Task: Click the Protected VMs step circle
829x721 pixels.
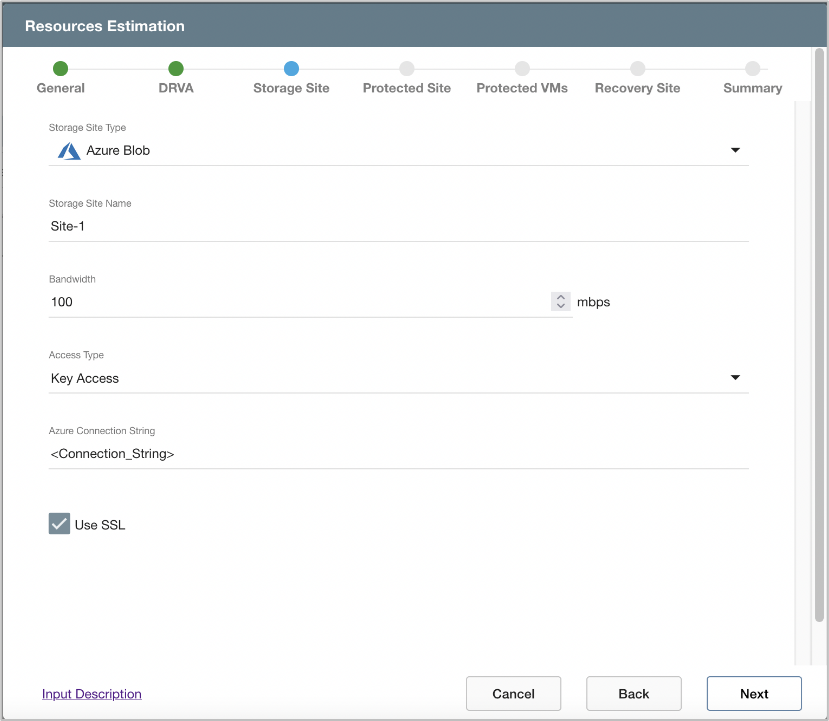Action: (x=522, y=68)
